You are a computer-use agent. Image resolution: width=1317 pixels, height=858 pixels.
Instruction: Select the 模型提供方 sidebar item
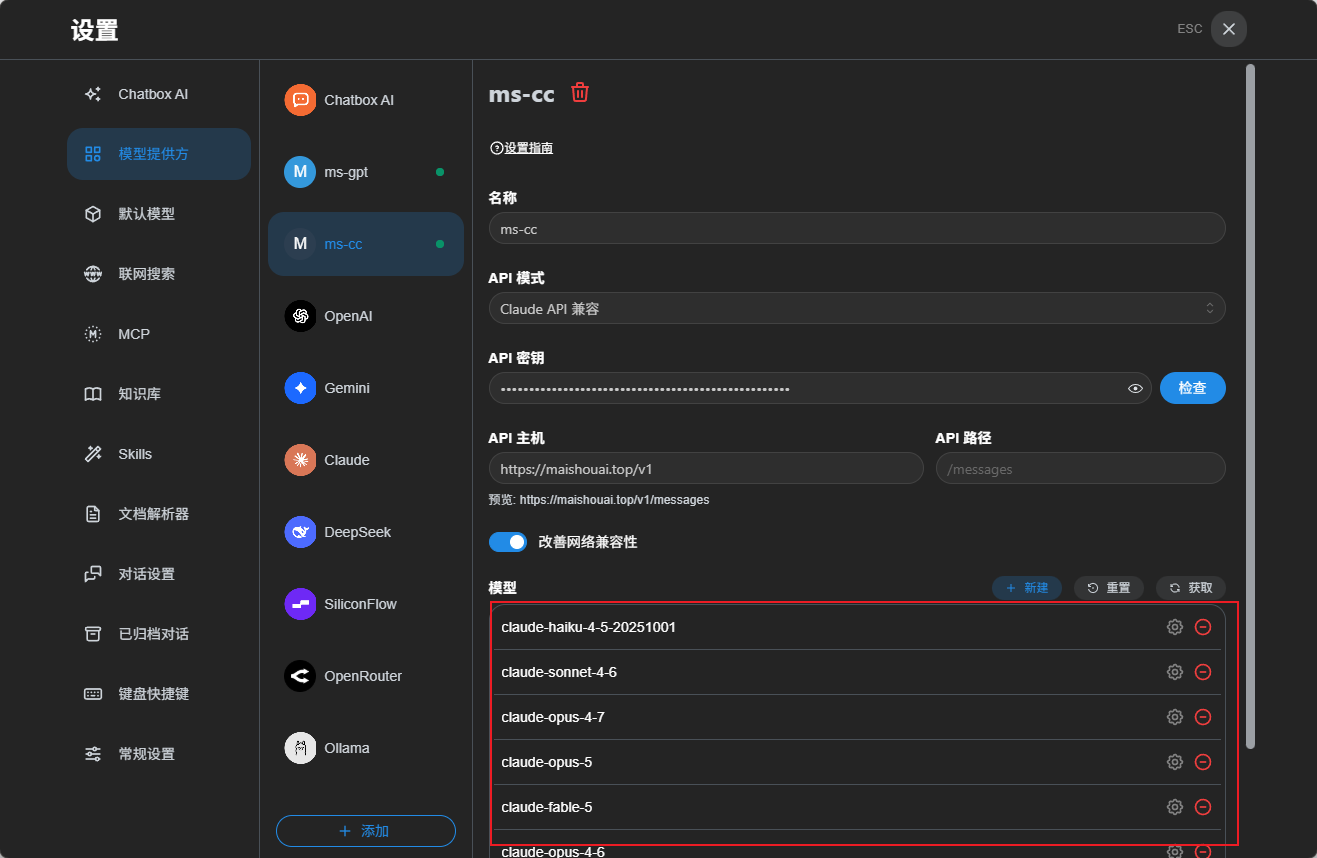point(158,154)
